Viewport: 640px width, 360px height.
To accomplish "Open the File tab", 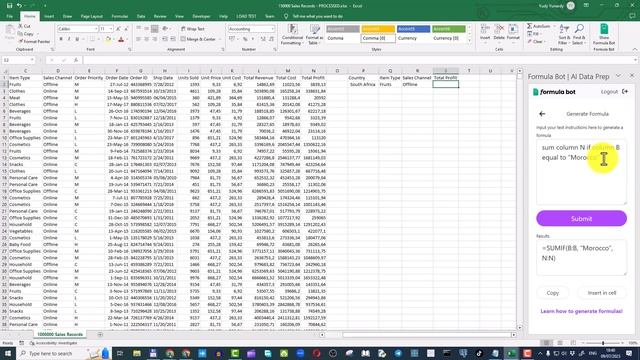I will coord(9,16).
